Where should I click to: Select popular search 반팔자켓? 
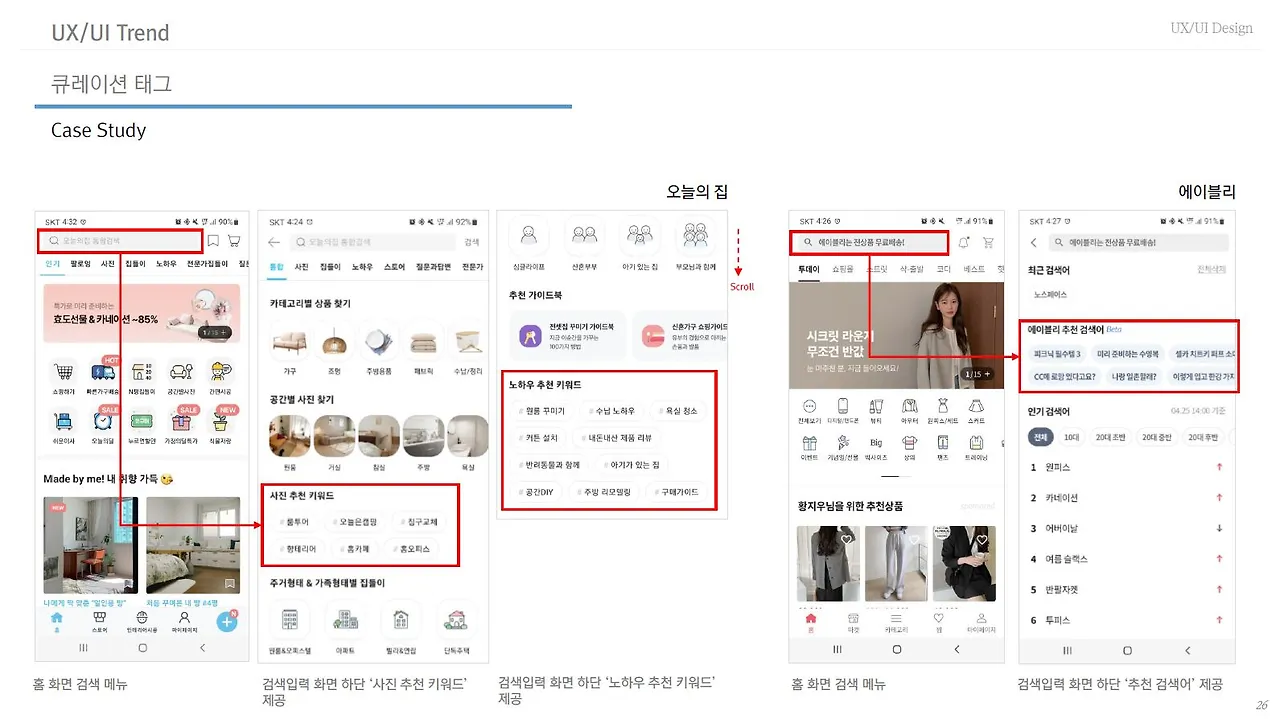(x=1061, y=590)
